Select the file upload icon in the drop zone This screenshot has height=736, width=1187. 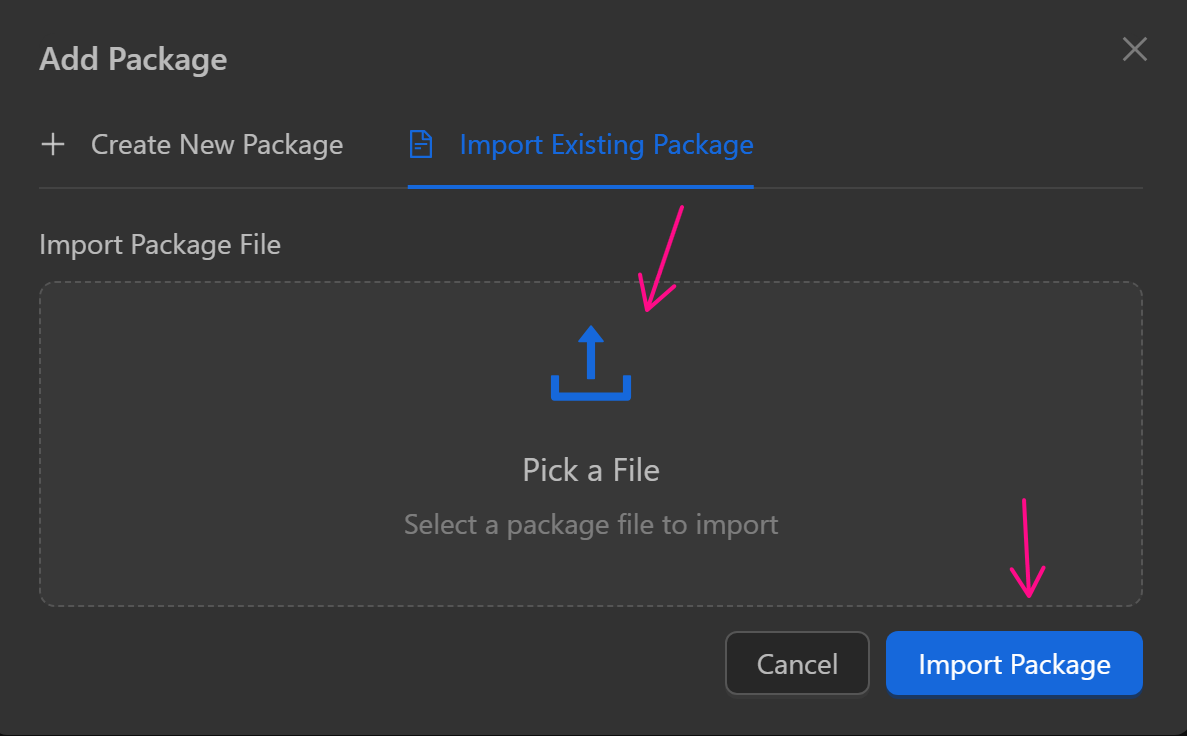(591, 363)
